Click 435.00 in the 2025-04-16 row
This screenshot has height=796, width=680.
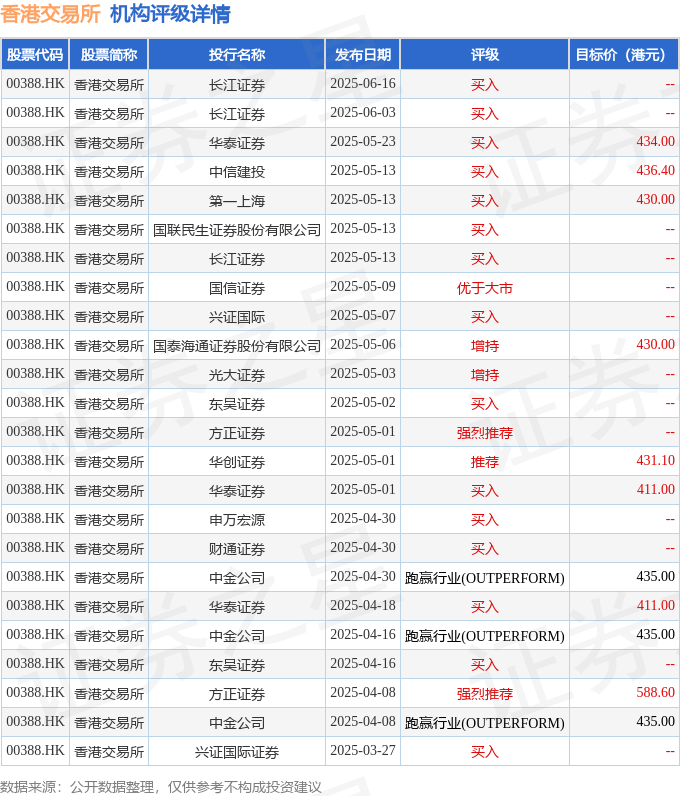point(655,634)
